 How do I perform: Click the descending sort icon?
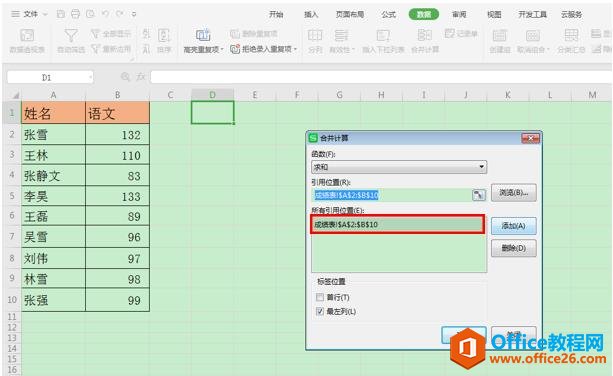coord(146,49)
